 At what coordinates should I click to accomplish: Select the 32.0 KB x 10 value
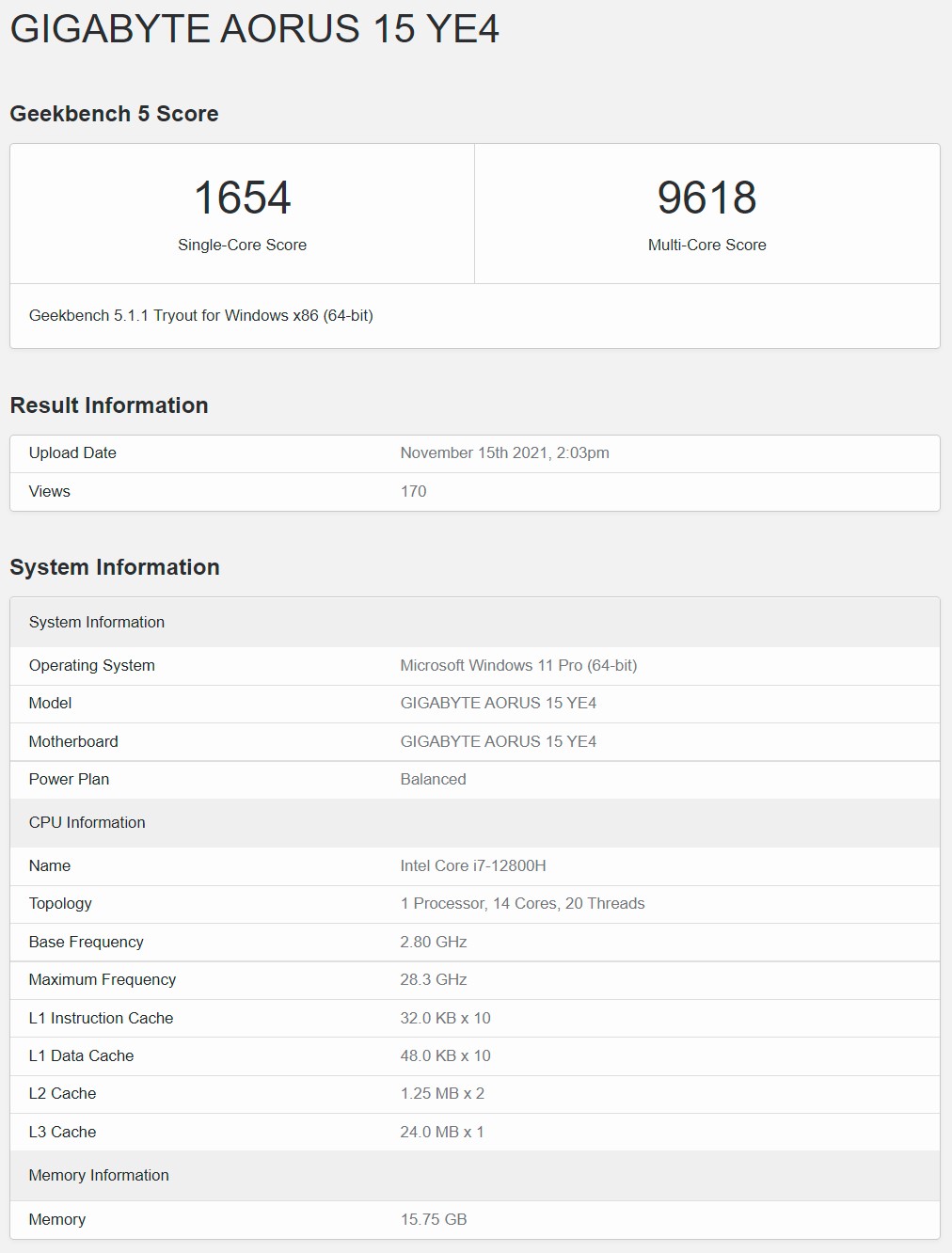click(x=446, y=1018)
